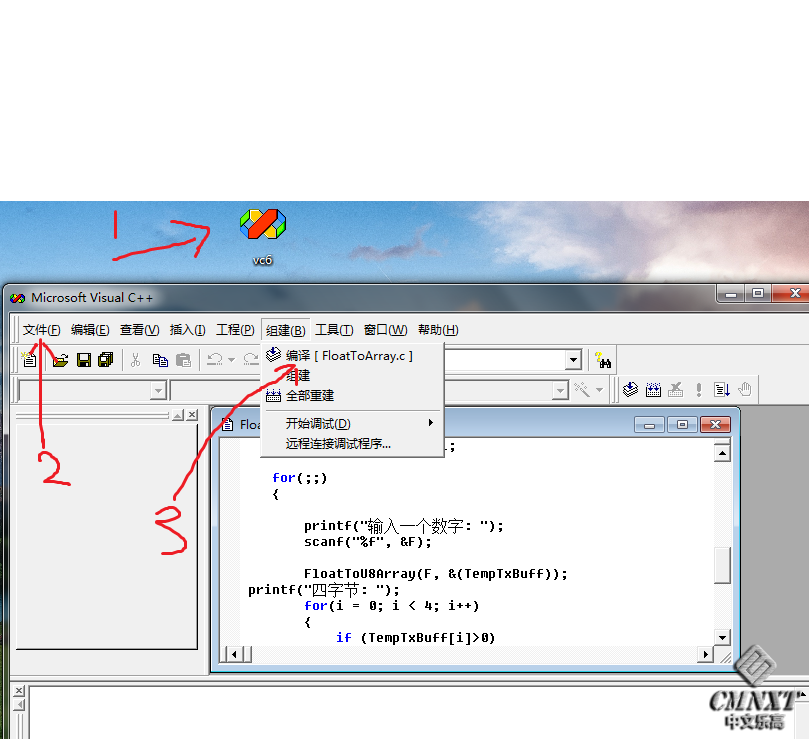Click the code editor vertical scrollbar thumb
Image resolution: width=809 pixels, height=739 pixels.
pos(722,565)
